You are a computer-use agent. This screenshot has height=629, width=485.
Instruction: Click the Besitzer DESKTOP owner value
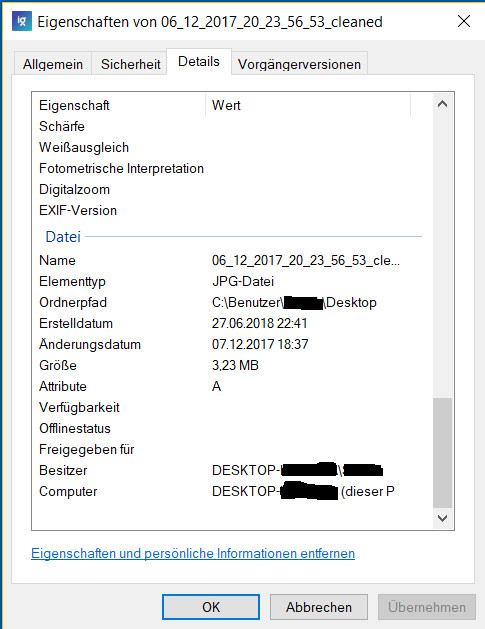297,470
